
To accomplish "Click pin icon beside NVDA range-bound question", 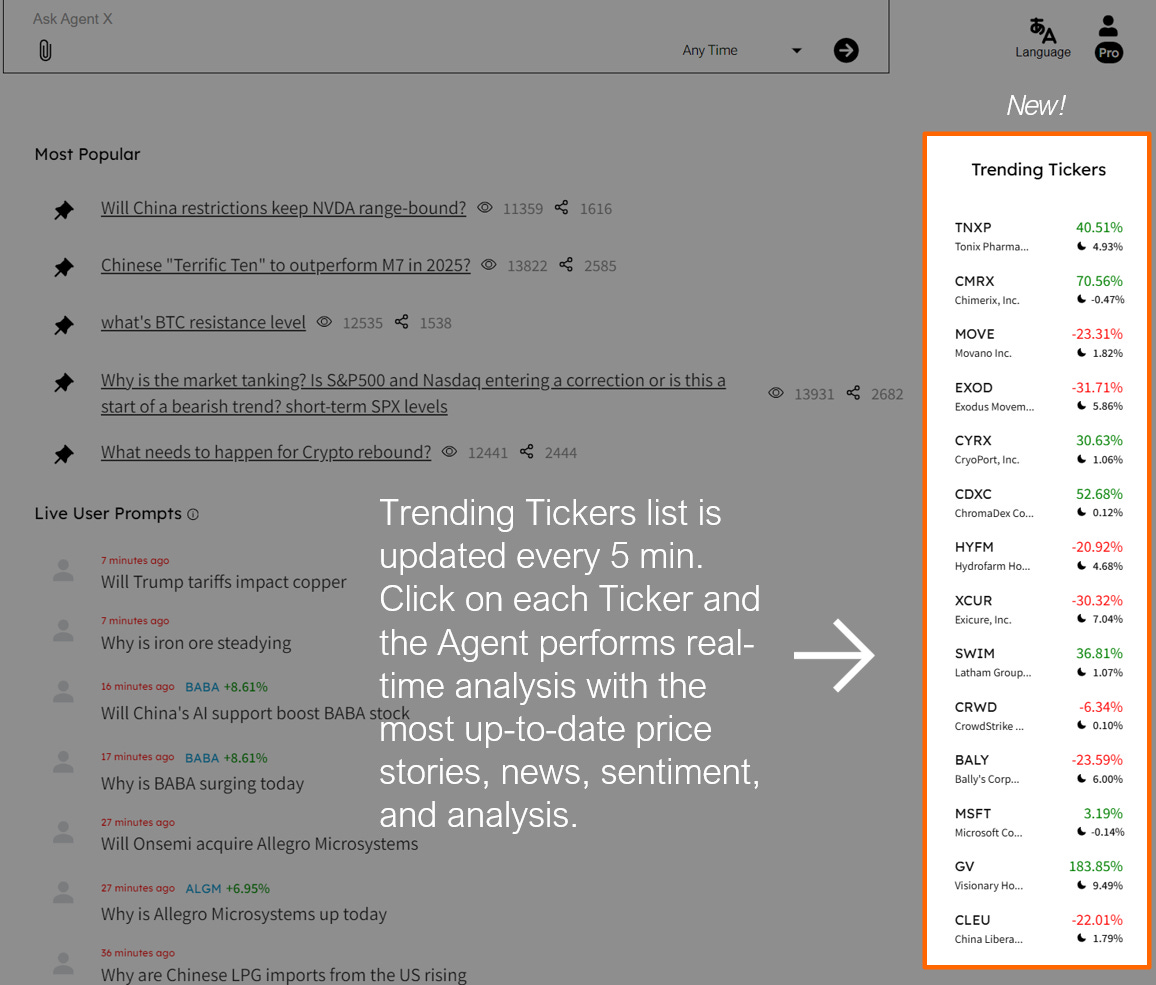I will [64, 210].
